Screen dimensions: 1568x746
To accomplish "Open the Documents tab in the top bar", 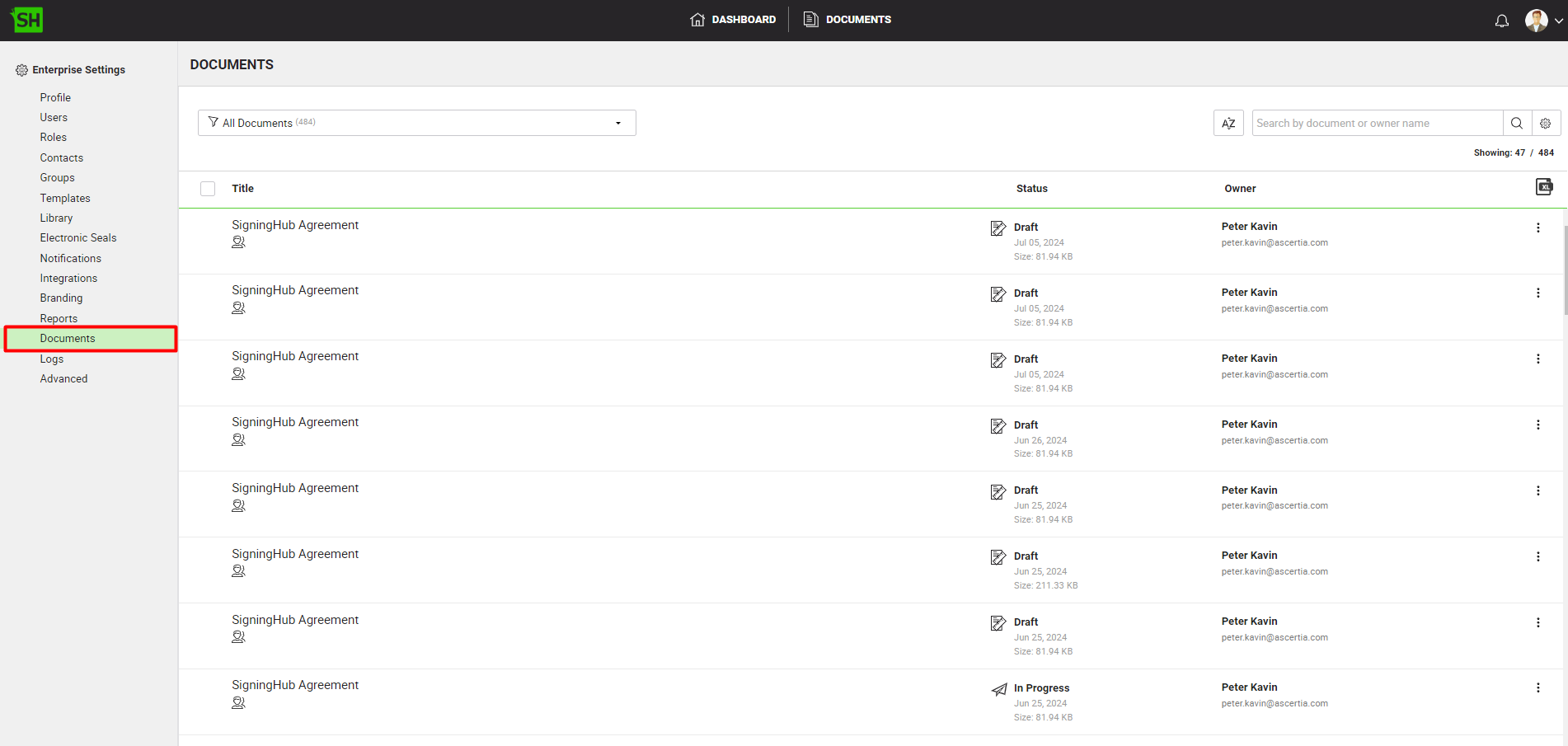I will 847,20.
